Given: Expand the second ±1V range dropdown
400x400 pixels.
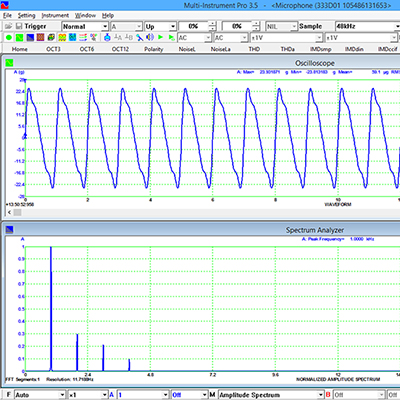Looking at the screenshot, I should click(x=394, y=38).
